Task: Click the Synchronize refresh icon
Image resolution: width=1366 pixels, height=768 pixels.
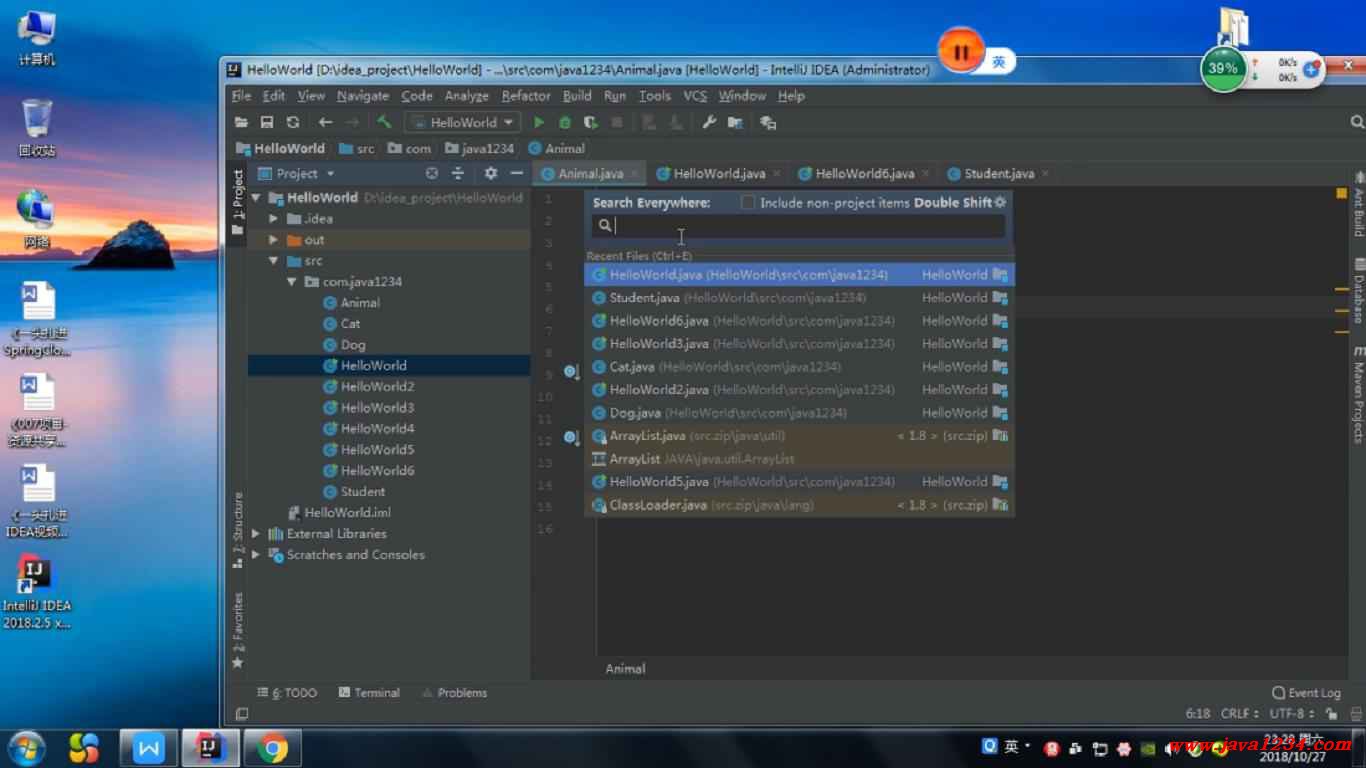Action: [293, 122]
